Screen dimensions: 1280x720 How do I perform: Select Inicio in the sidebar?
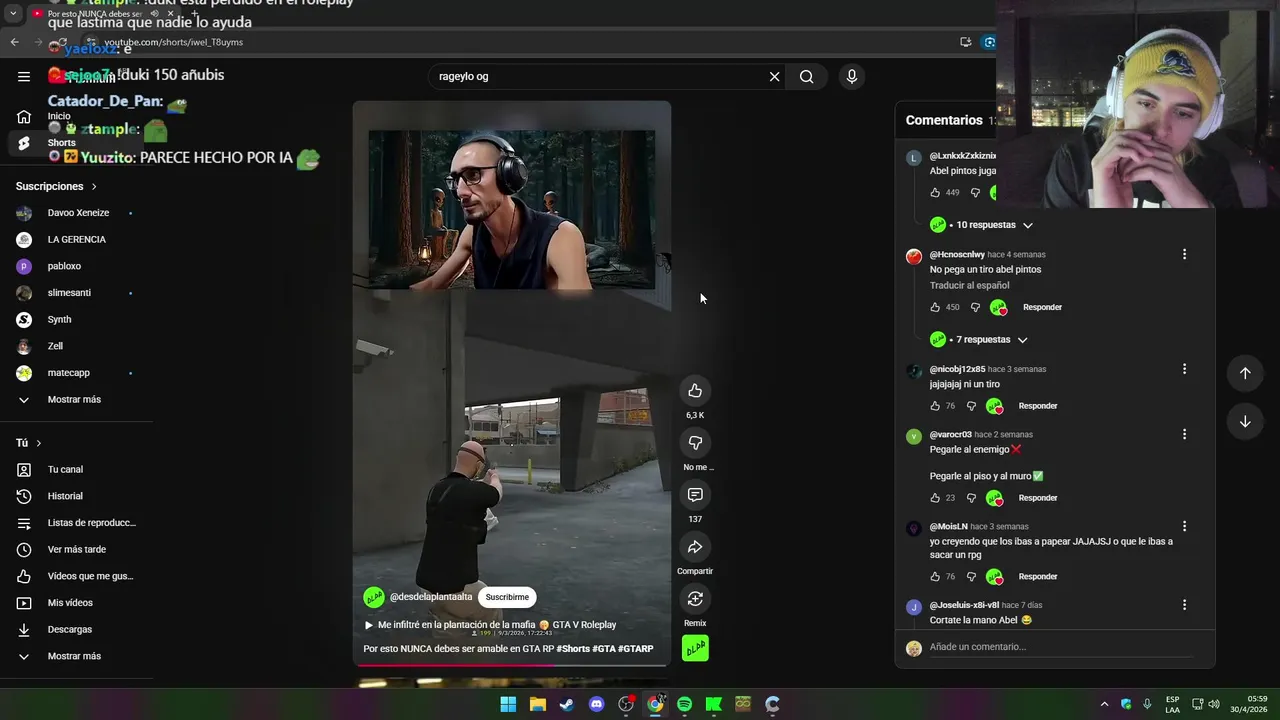coord(59,116)
